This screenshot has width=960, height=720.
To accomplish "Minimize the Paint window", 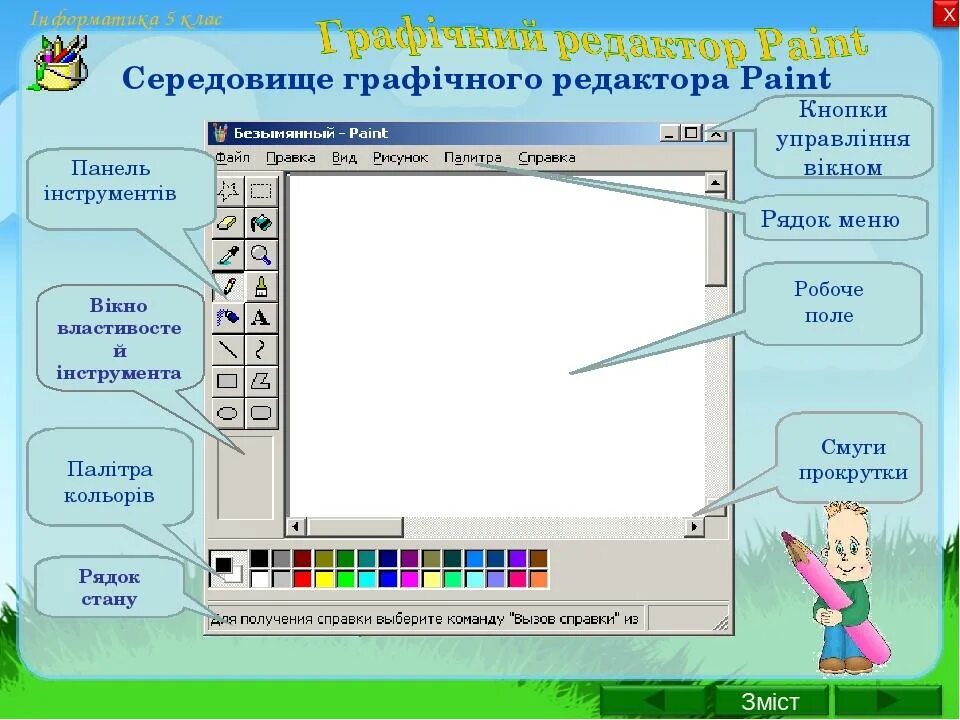I will (x=670, y=133).
